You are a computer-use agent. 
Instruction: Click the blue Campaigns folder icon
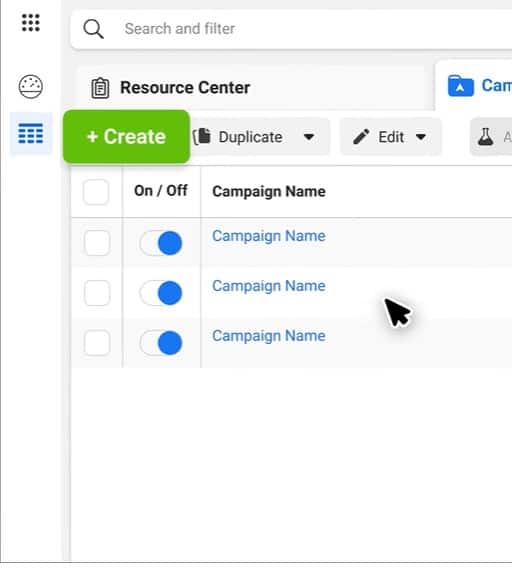(460, 86)
